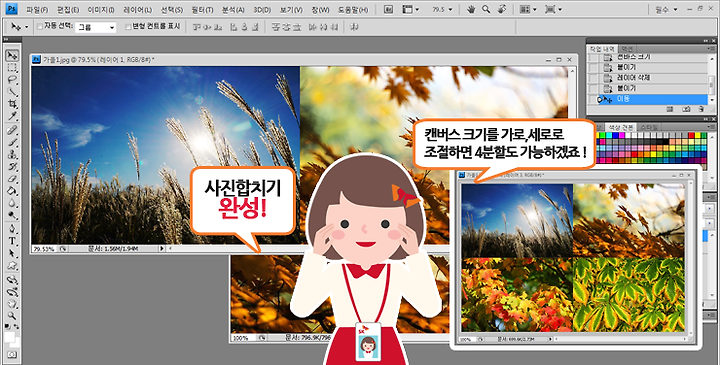This screenshot has width=720, height=365.
Task: Select the Move tool in the toolbox
Action: pyautogui.click(x=12, y=56)
